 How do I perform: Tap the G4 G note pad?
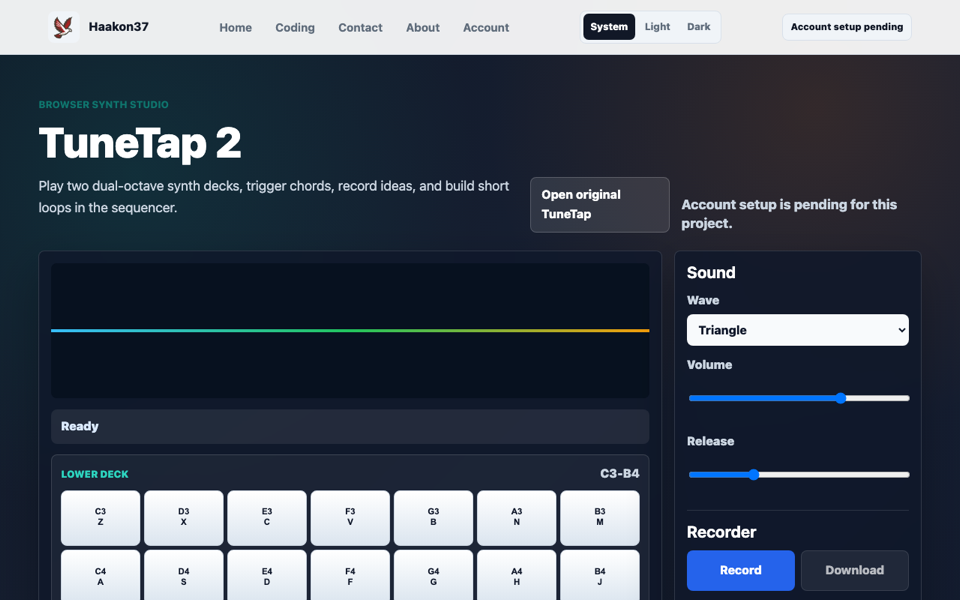click(x=433, y=576)
